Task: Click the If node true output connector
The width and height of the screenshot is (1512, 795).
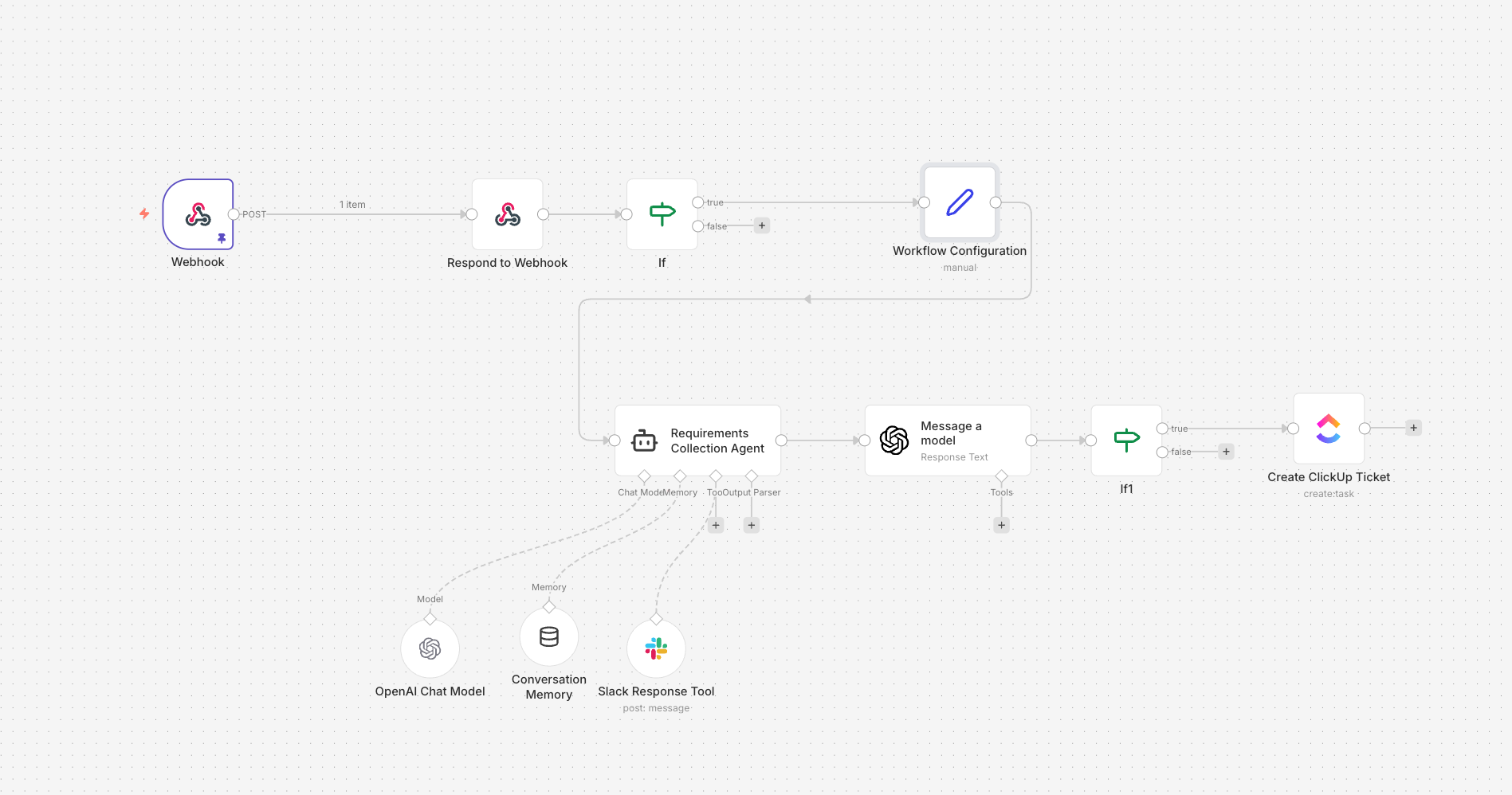Action: (x=698, y=202)
